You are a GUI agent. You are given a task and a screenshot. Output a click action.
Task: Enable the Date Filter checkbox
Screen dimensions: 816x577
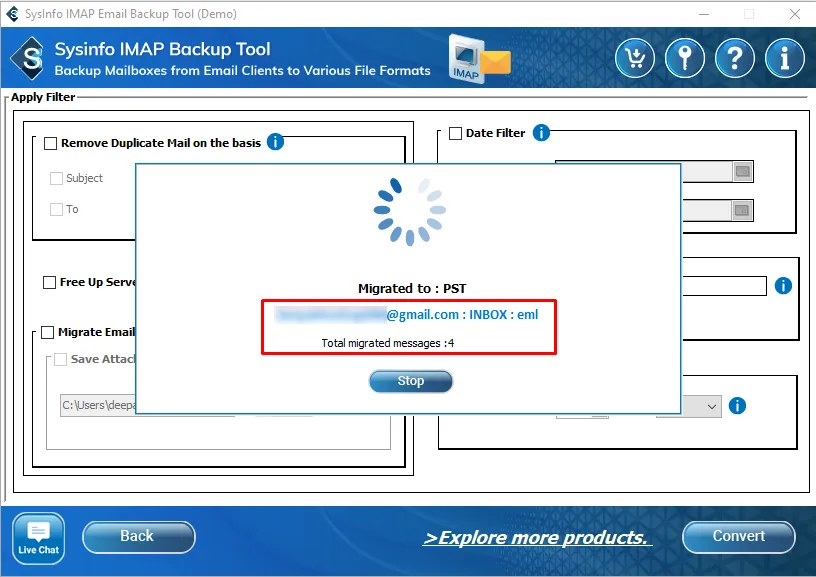455,133
